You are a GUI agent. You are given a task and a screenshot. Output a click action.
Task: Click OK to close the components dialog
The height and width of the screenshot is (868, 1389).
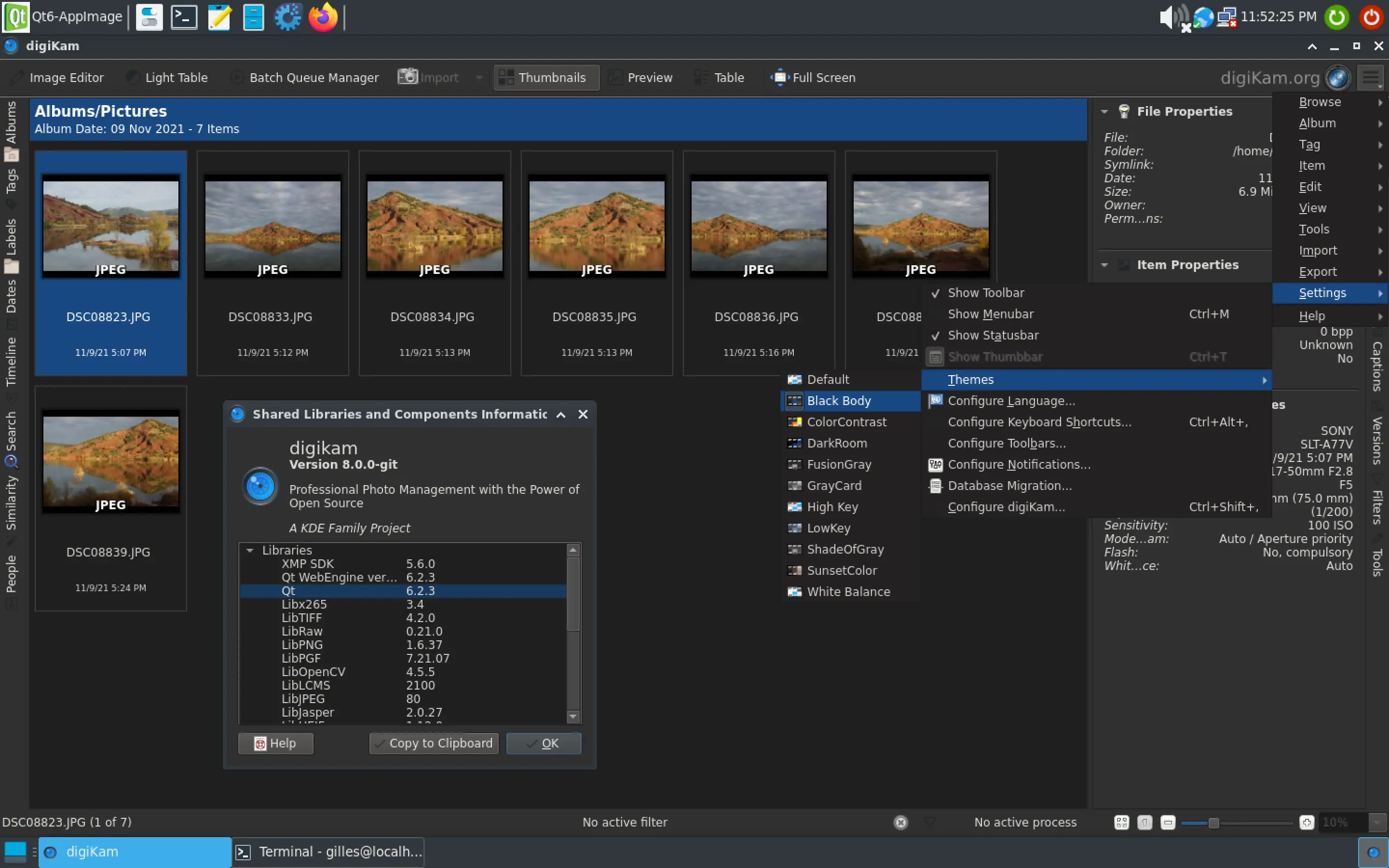543,743
